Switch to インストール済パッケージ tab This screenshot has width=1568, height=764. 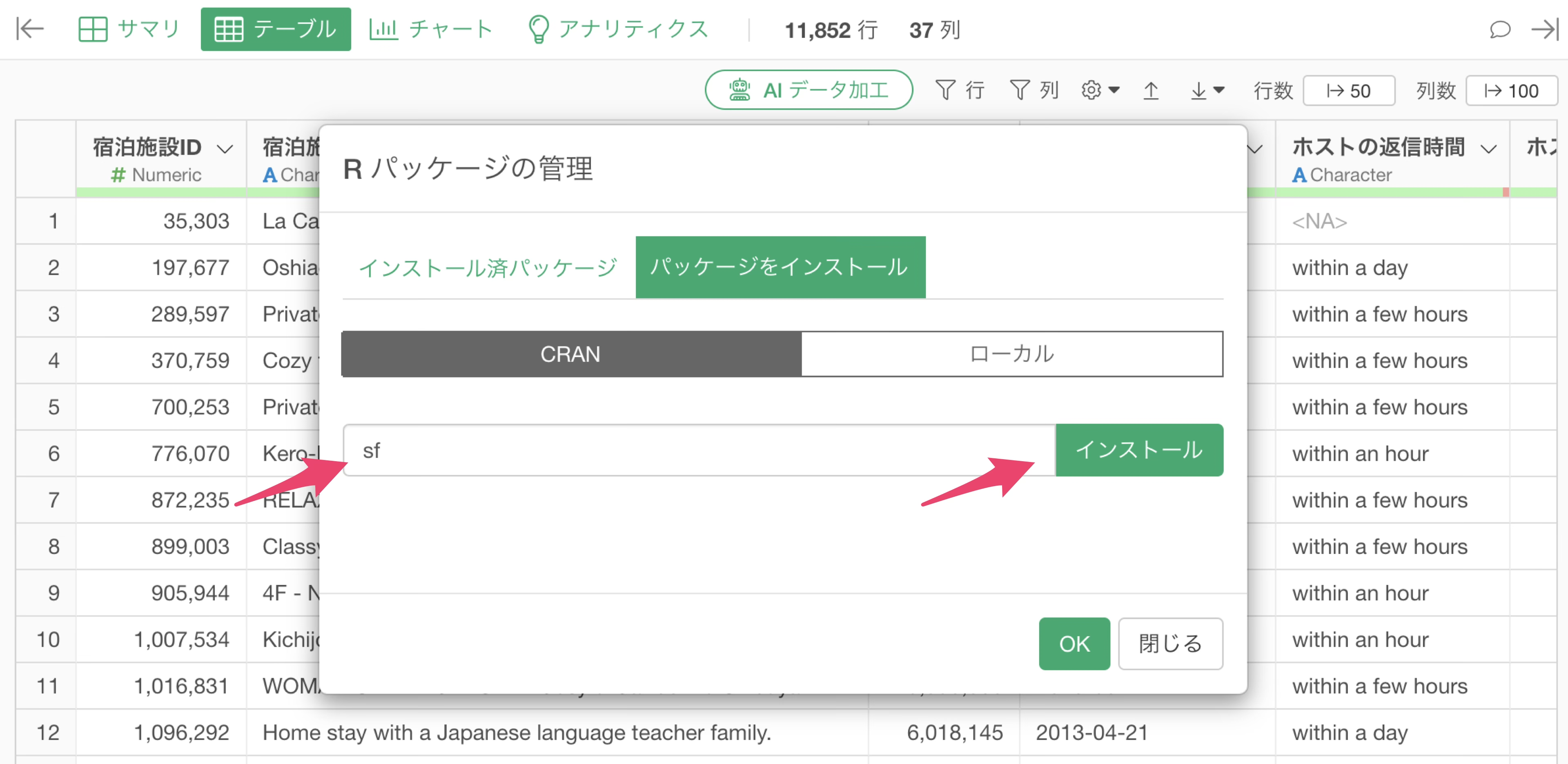tap(488, 268)
